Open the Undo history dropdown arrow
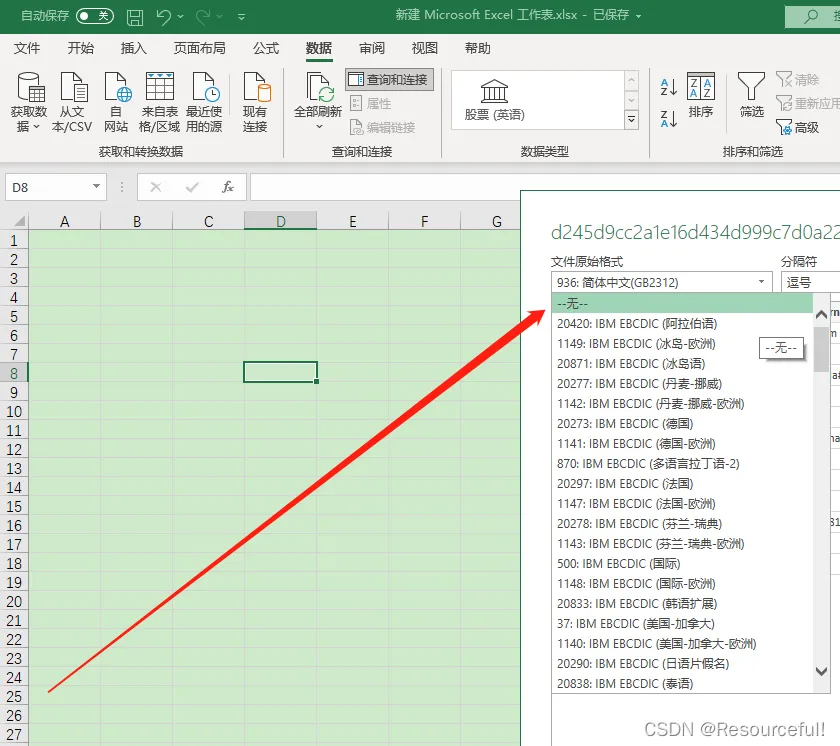The height and width of the screenshot is (746, 840). [x=181, y=17]
